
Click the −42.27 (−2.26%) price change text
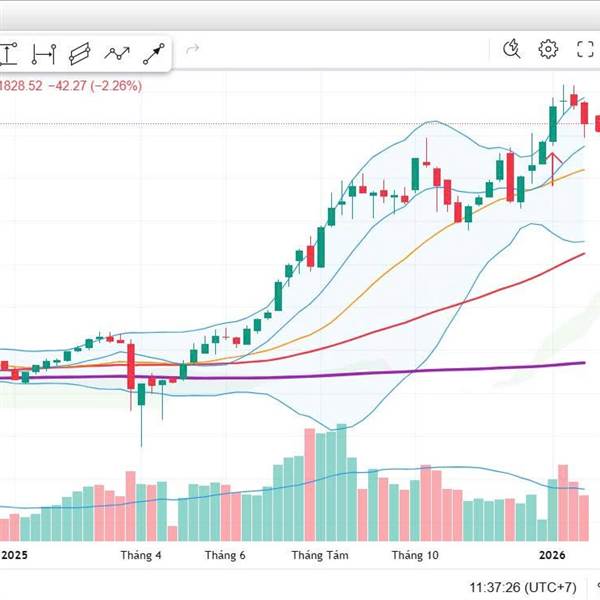point(94,86)
